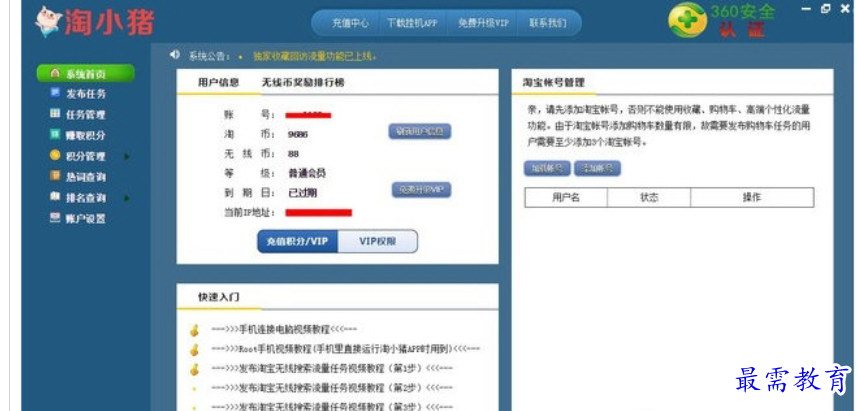Click the icon beside 账户设置

pos(55,218)
